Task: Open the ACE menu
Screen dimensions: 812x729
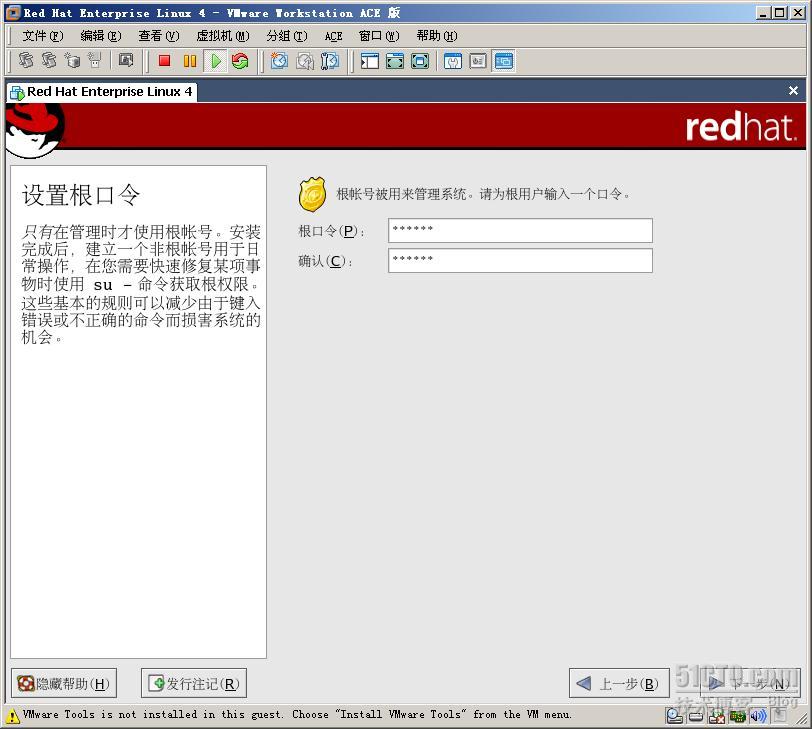Action: pyautogui.click(x=334, y=36)
